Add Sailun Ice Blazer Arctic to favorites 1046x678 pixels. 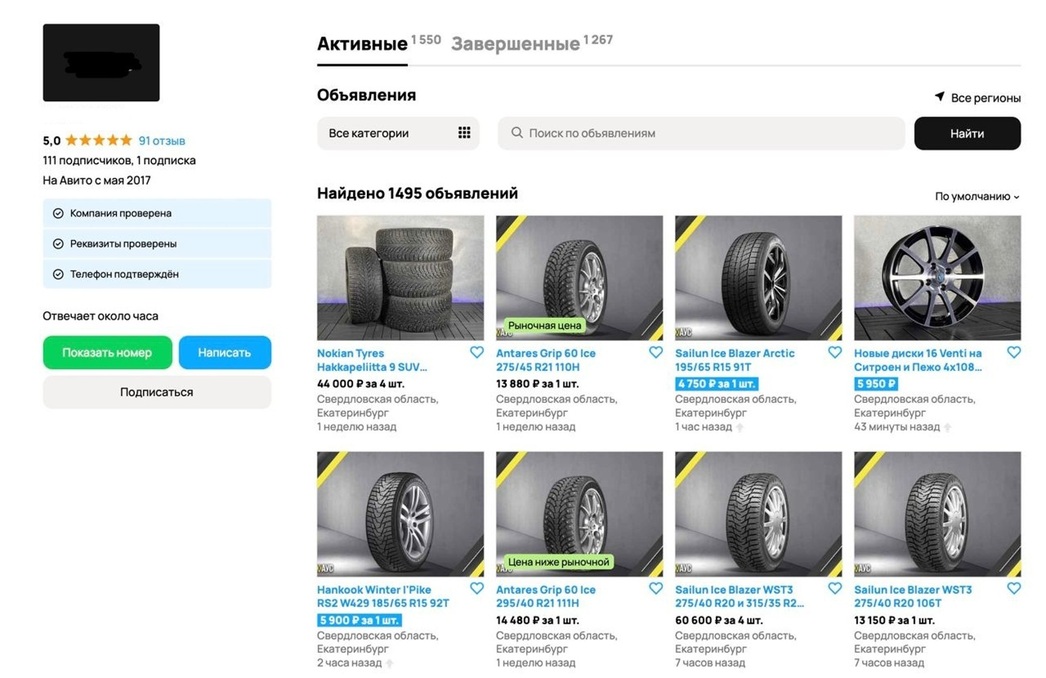835,353
